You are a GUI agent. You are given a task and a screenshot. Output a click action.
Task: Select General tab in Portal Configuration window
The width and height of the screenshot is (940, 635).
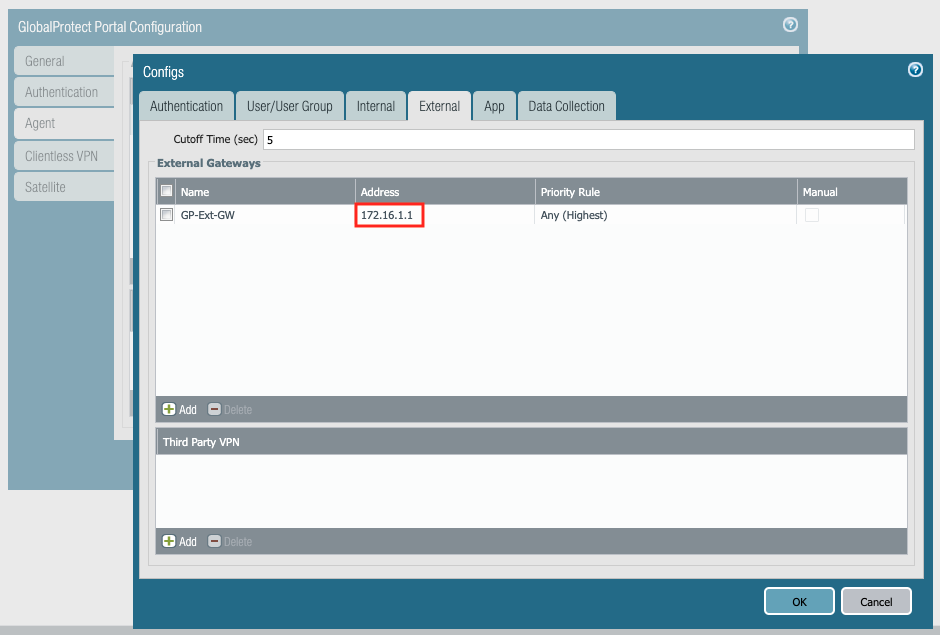coord(64,61)
